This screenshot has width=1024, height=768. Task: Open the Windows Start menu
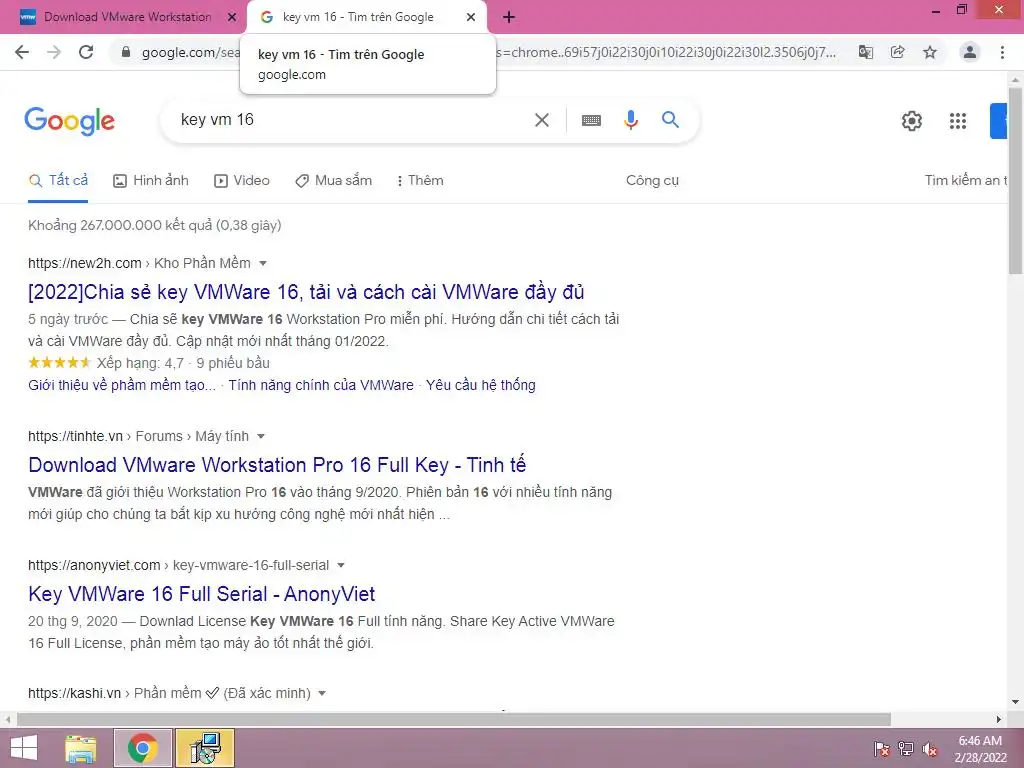(x=24, y=748)
